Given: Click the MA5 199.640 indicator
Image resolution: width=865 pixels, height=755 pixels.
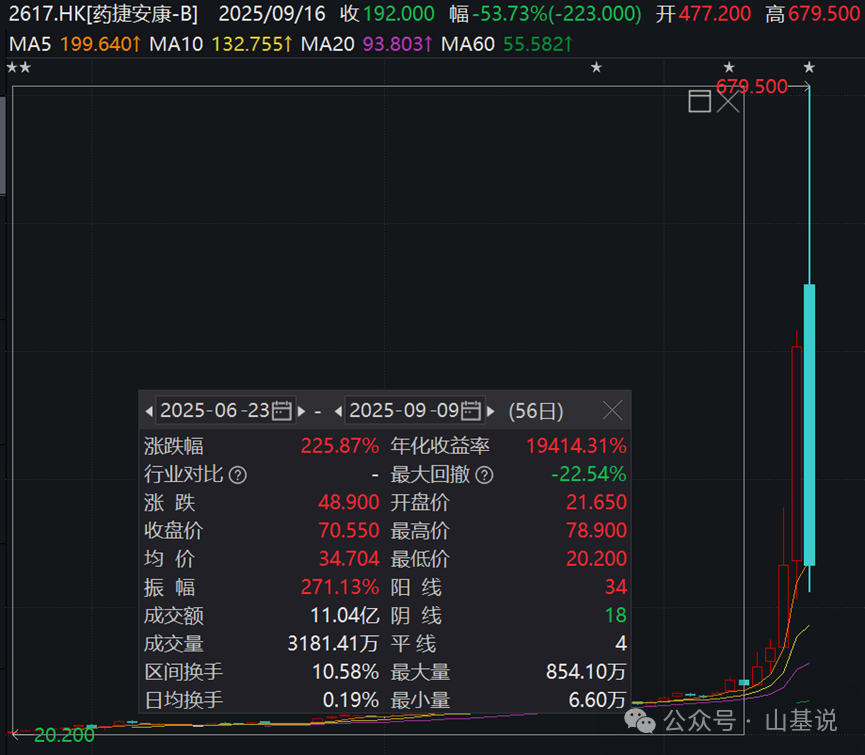Looking at the screenshot, I should point(75,44).
